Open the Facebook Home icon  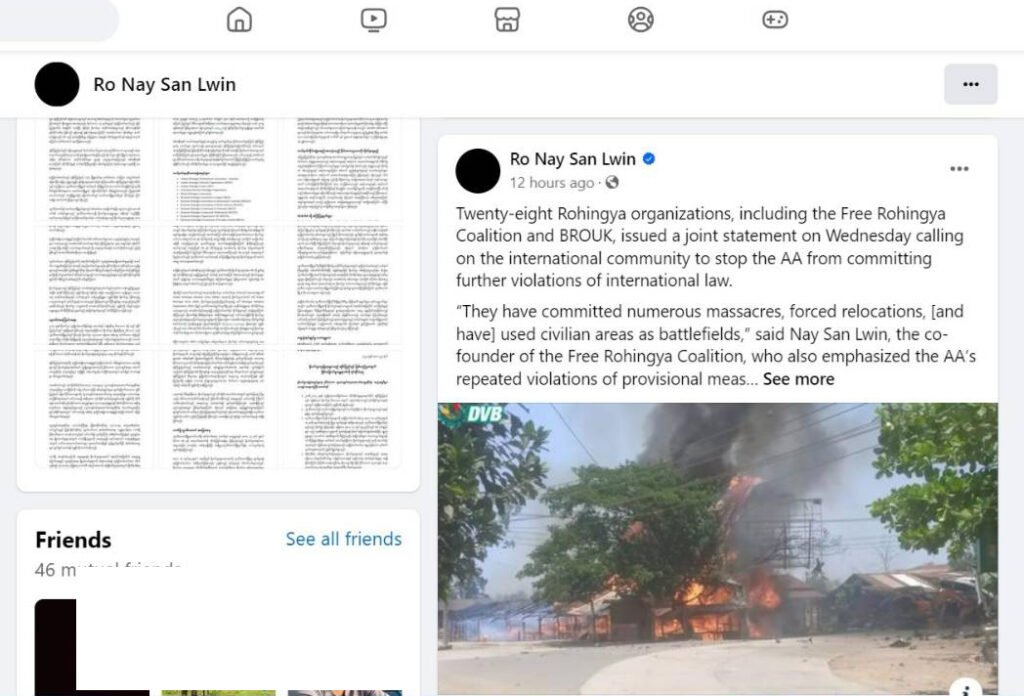click(x=239, y=20)
